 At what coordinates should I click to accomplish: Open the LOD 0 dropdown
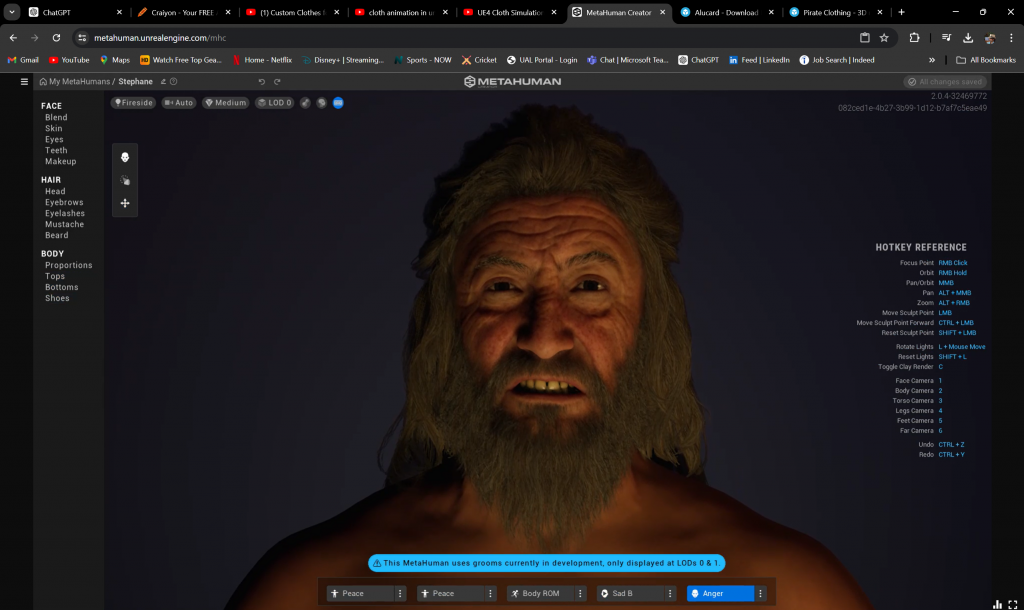tap(274, 103)
